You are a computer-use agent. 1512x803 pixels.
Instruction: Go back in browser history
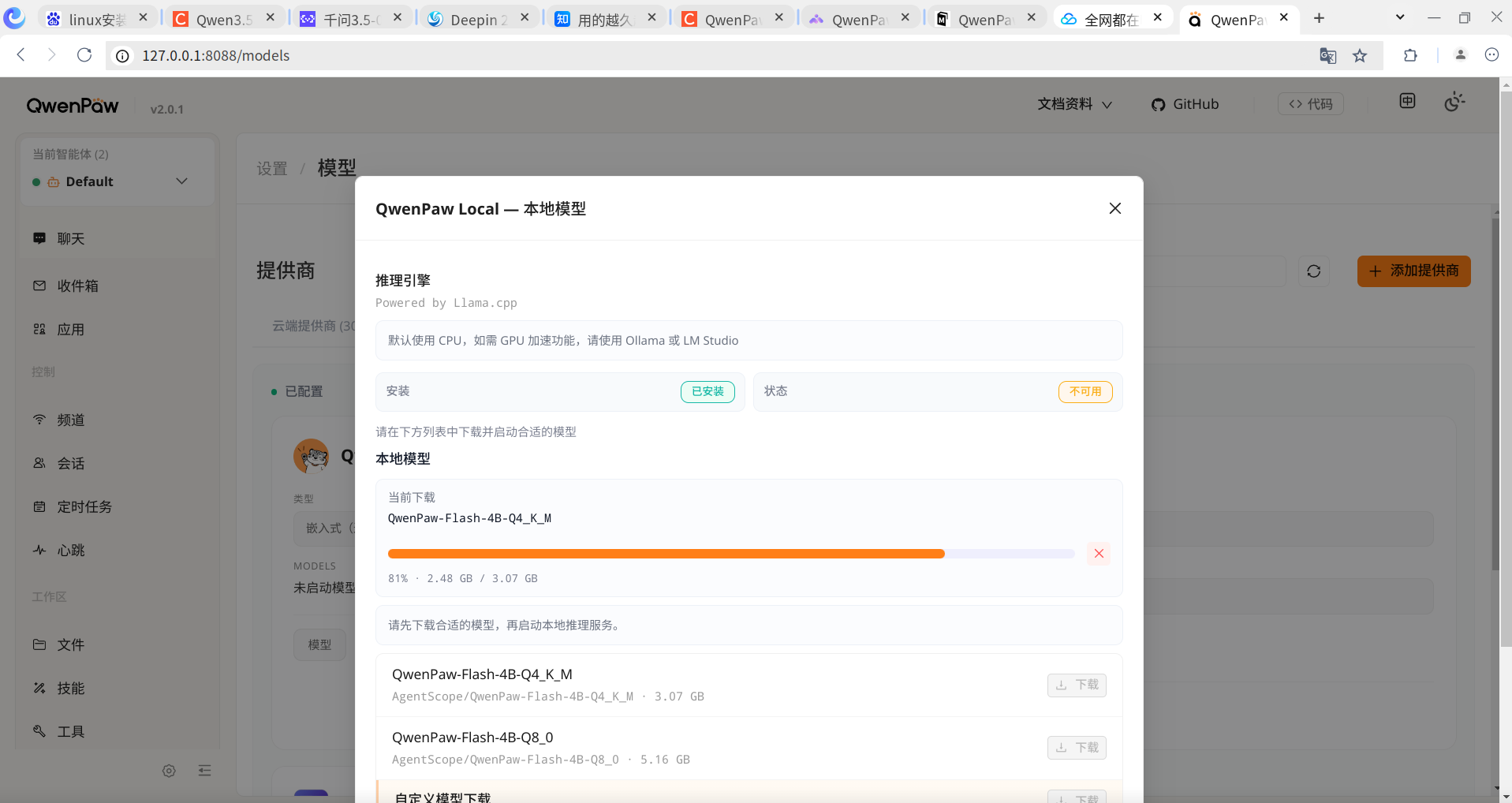pyautogui.click(x=21, y=55)
